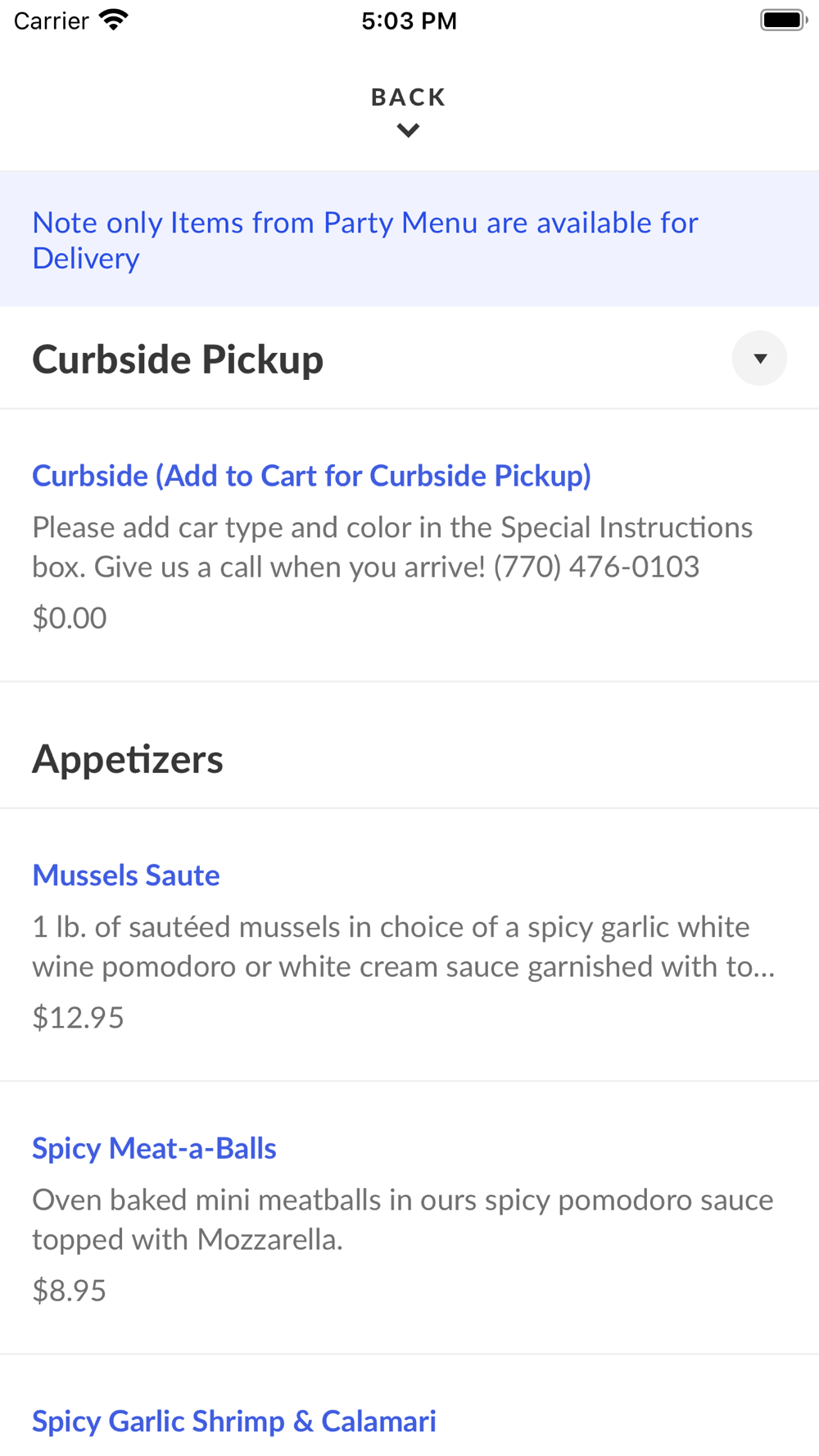Open the Curbside Pickup category dropdown
The image size is (819, 1456).
tap(759, 359)
